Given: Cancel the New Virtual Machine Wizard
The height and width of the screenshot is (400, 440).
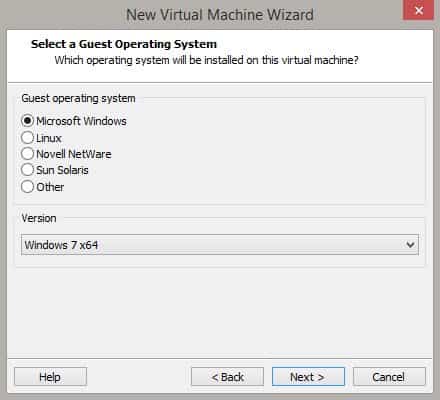Looking at the screenshot, I should (x=389, y=377).
